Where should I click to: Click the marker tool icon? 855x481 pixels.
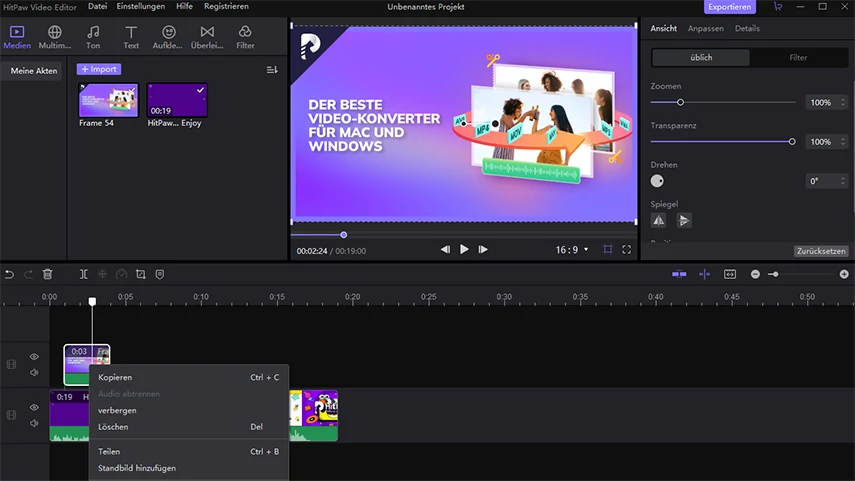(160, 274)
